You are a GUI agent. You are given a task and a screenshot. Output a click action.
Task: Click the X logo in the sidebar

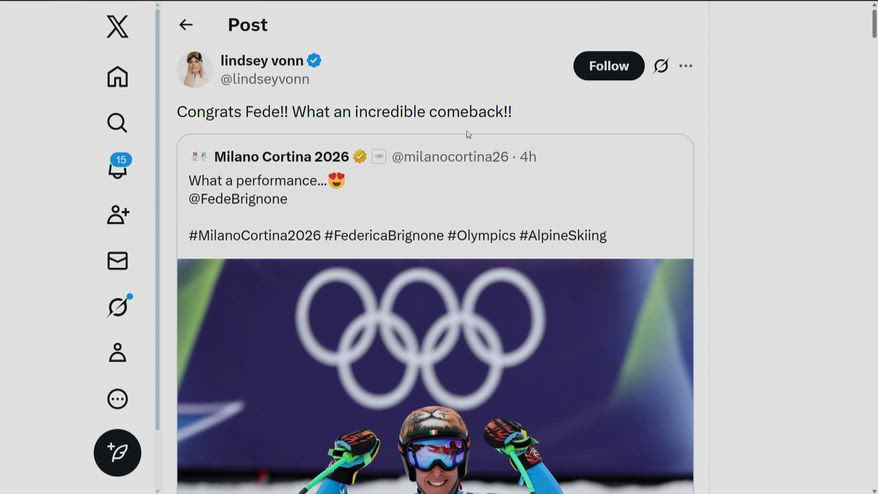[x=117, y=27]
